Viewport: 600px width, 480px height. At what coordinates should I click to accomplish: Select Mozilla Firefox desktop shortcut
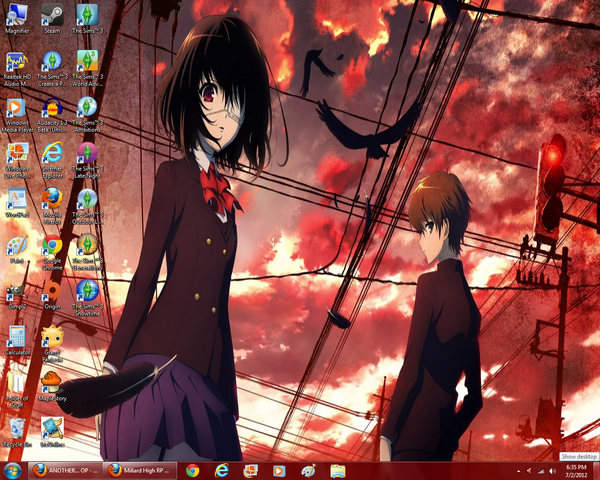coord(52,206)
